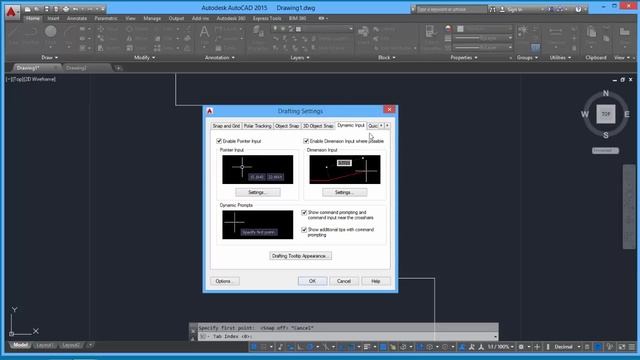Screen dimensions: 640x360
Task: Click the Measure icon in Utilities panel
Action: [x=556, y=31]
